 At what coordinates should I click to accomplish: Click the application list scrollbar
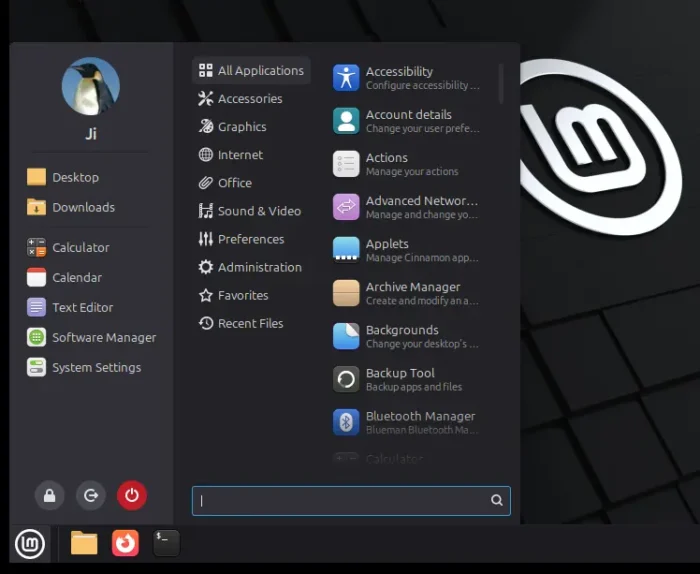(501, 83)
